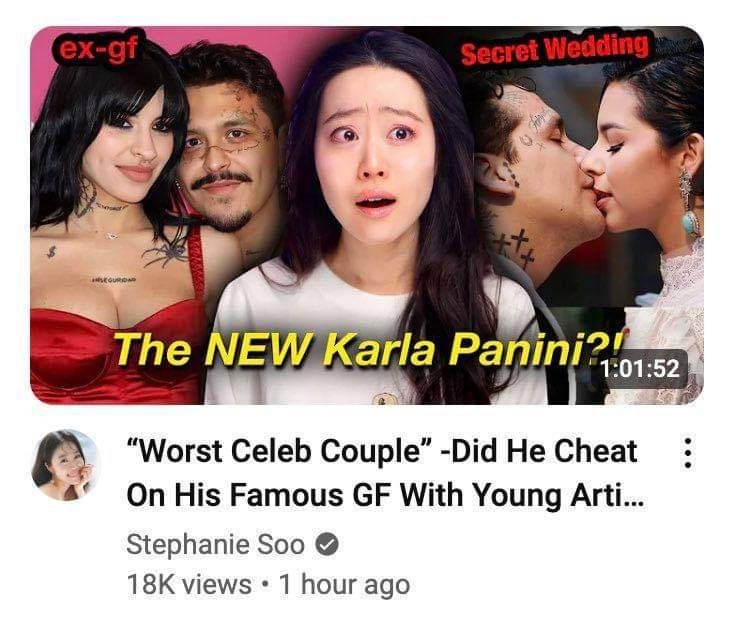Expand the truncated title ellipsis after 'Arti'

point(632,503)
